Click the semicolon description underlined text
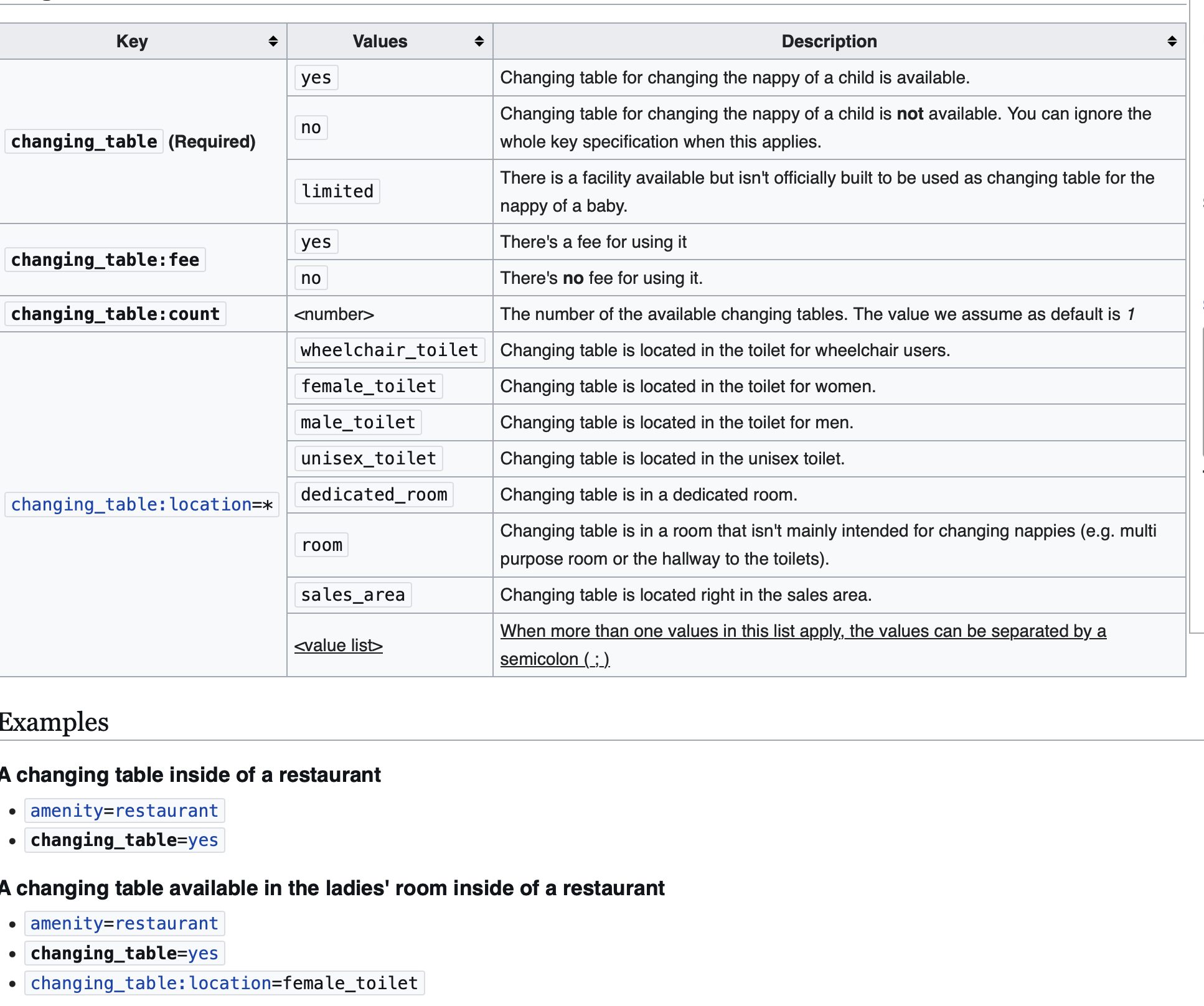The height and width of the screenshot is (1006, 1204). pyautogui.click(x=803, y=645)
